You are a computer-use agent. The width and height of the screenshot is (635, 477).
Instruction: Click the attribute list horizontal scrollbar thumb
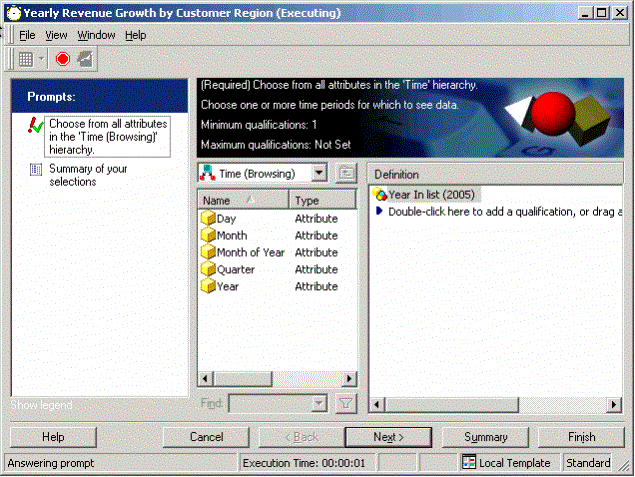(x=243, y=379)
